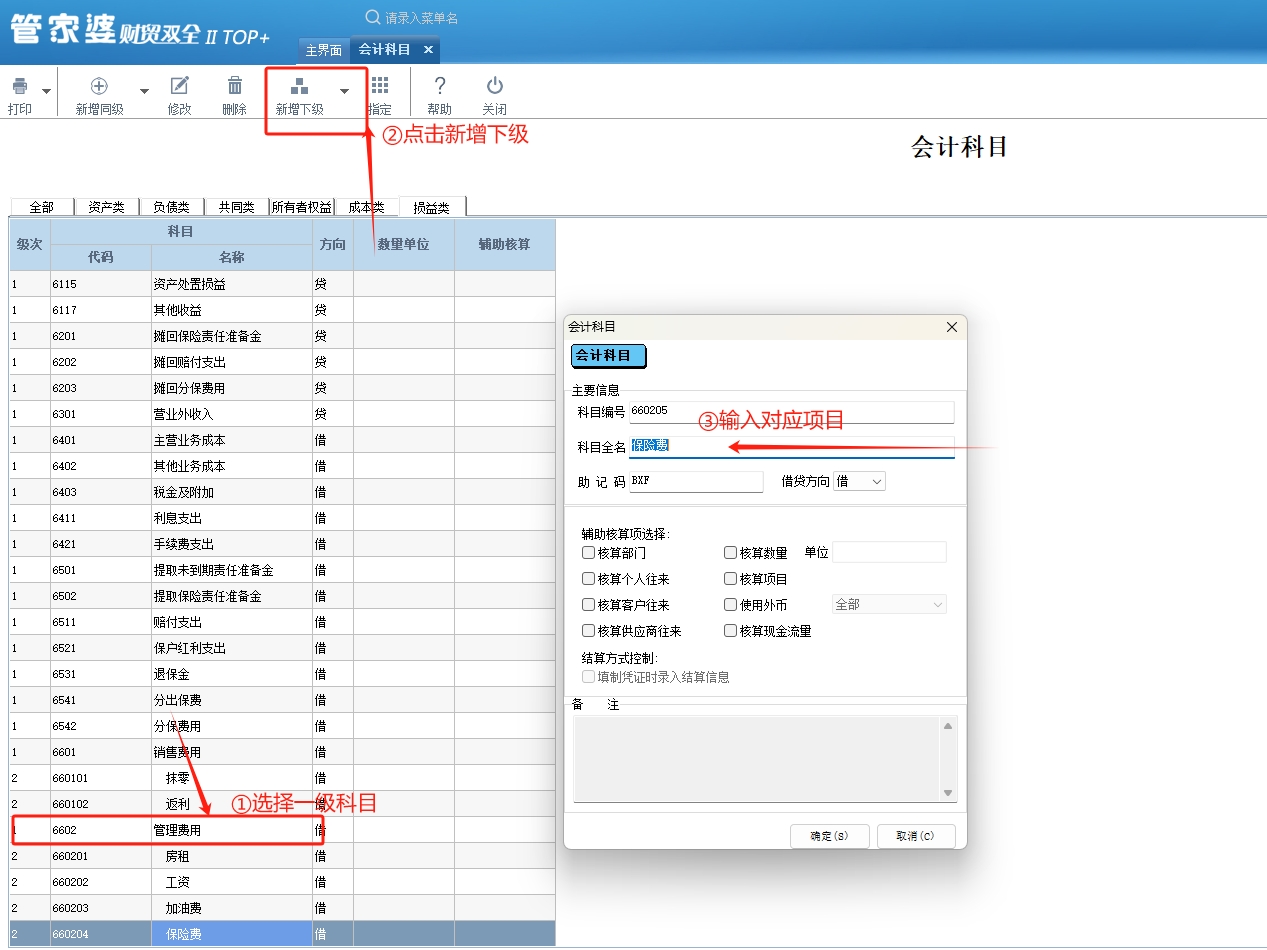Click the 科目全名 input field
Viewport: 1267px width, 950px height.
pos(792,446)
